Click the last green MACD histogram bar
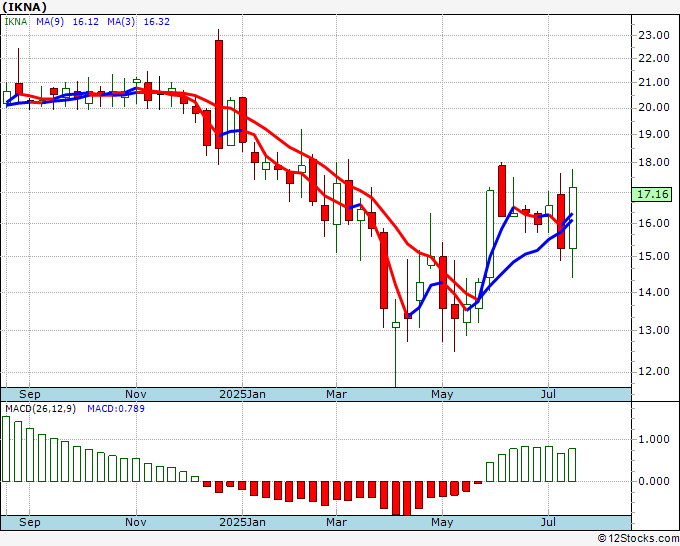The height and width of the screenshot is (546, 680). tap(572, 465)
